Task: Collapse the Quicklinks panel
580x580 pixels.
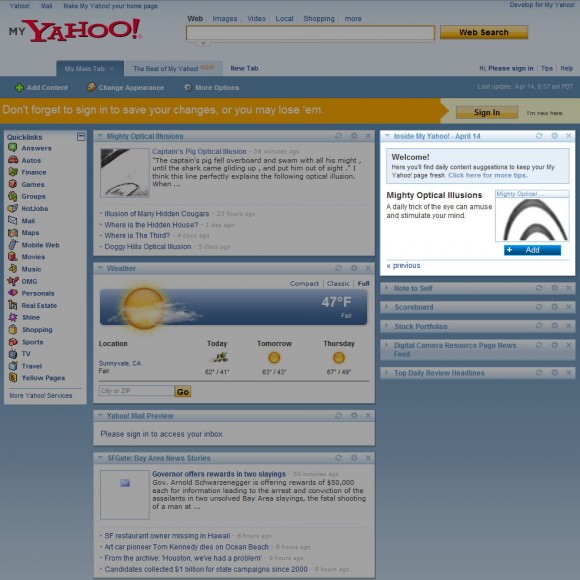Action: coord(81,137)
